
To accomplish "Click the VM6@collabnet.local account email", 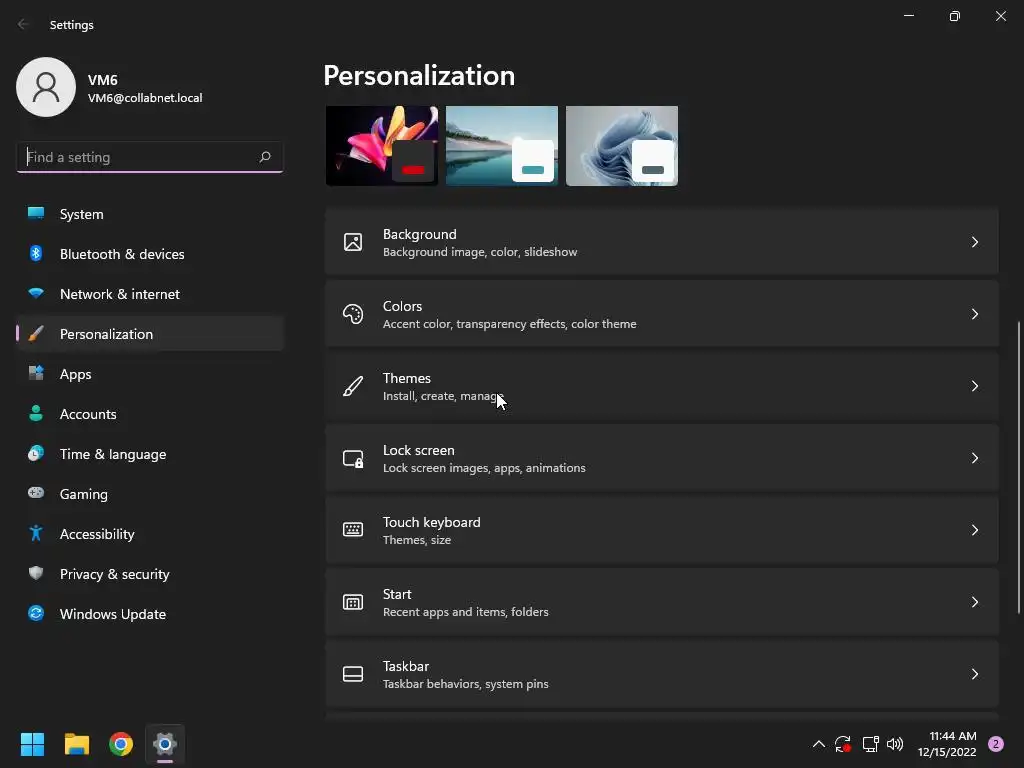I will (145, 98).
